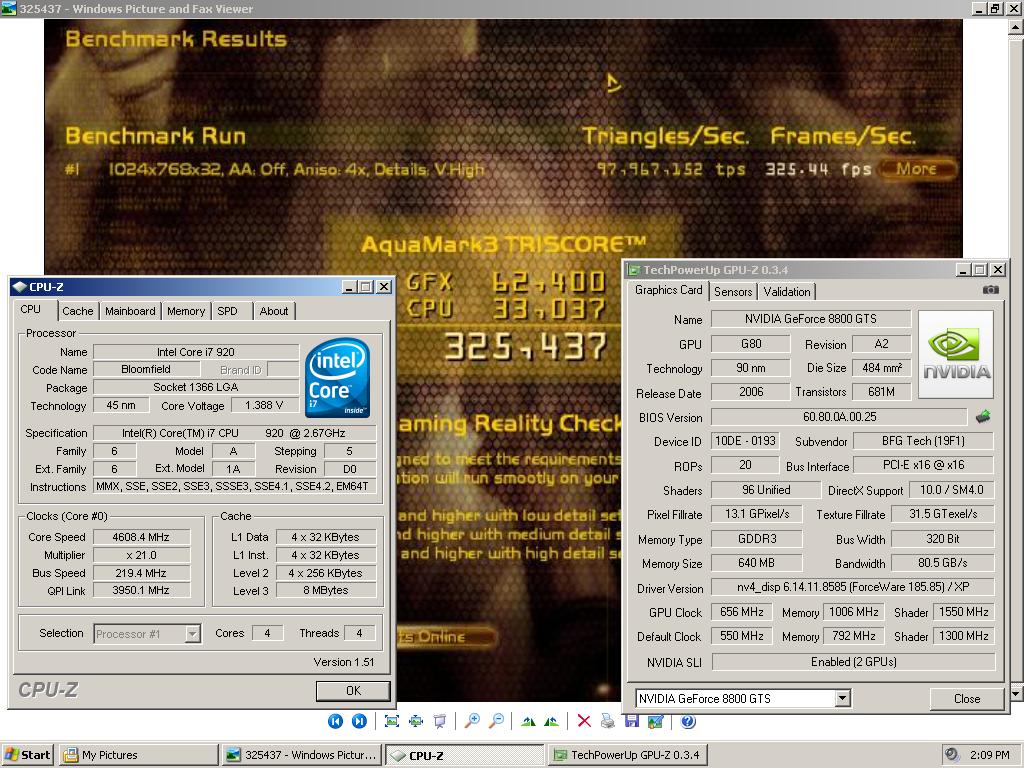
Task: Open CPU-Z About tab
Action: point(274,311)
